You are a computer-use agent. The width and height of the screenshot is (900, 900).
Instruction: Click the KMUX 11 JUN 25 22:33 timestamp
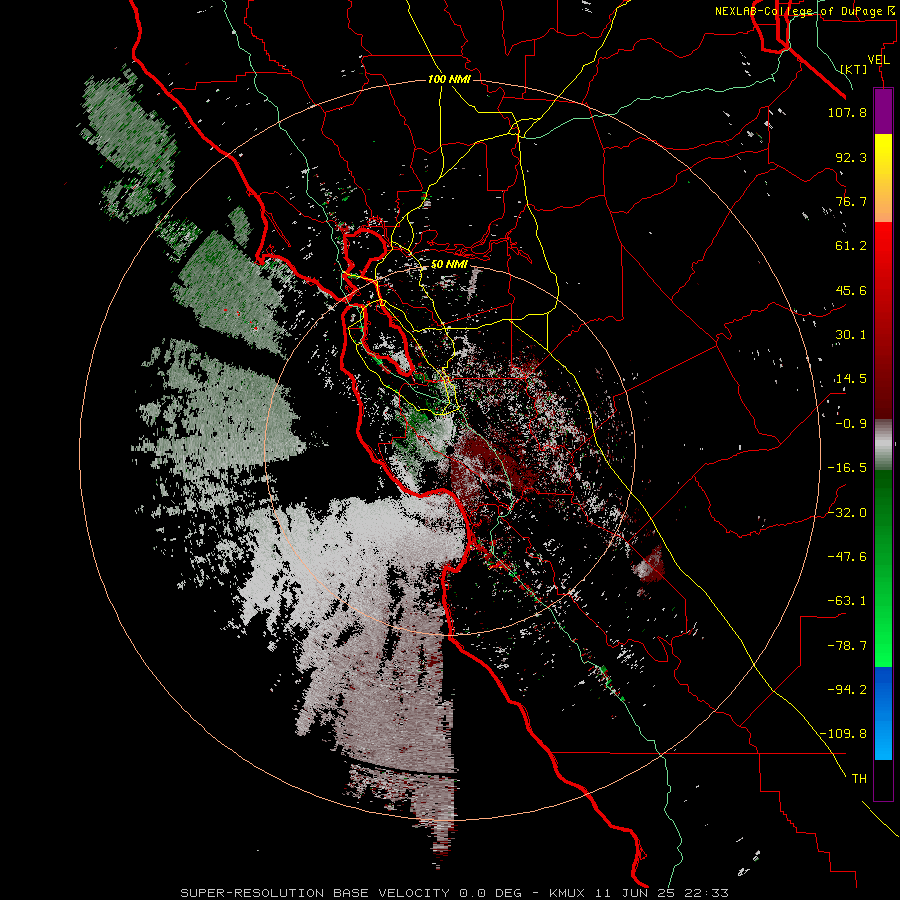tap(639, 893)
